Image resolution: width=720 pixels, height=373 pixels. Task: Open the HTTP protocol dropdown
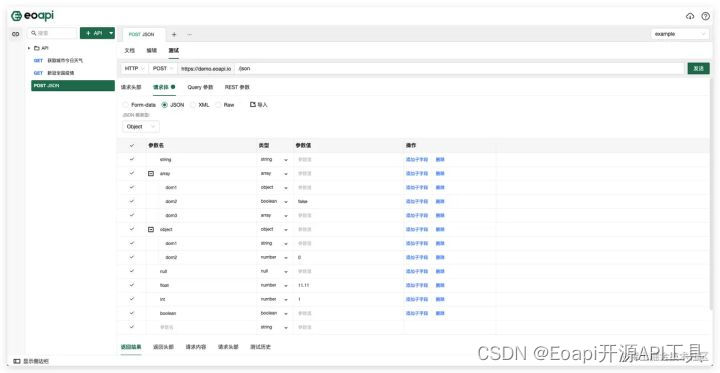pyautogui.click(x=135, y=68)
